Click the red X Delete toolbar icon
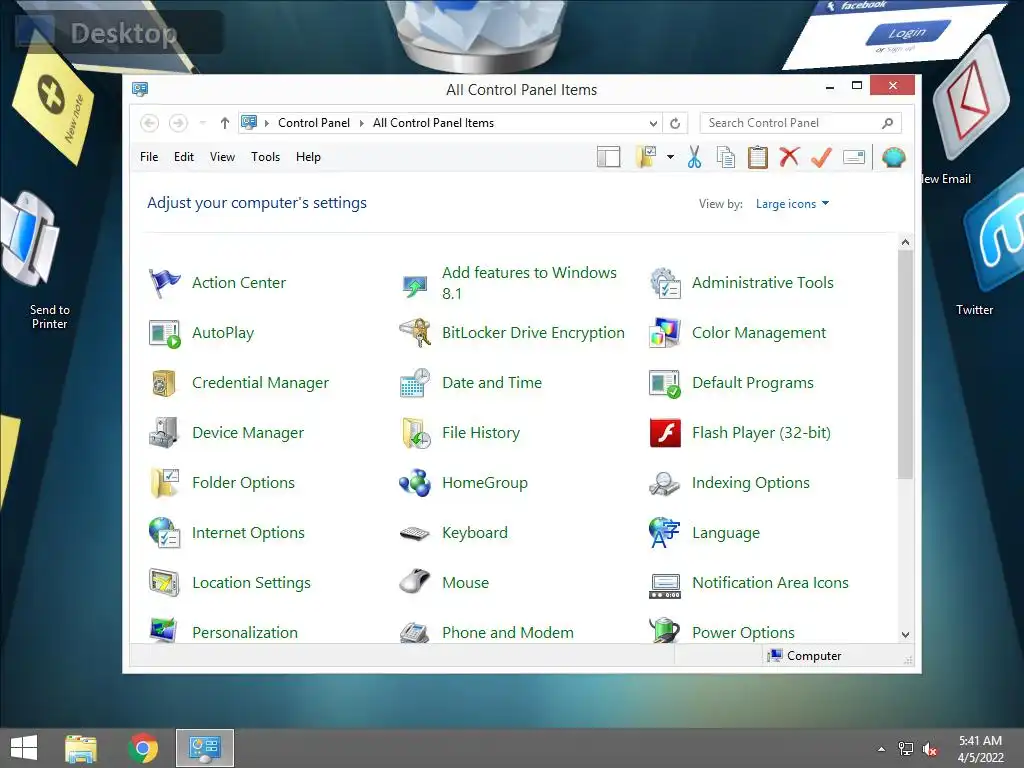1024x768 pixels. [x=790, y=157]
